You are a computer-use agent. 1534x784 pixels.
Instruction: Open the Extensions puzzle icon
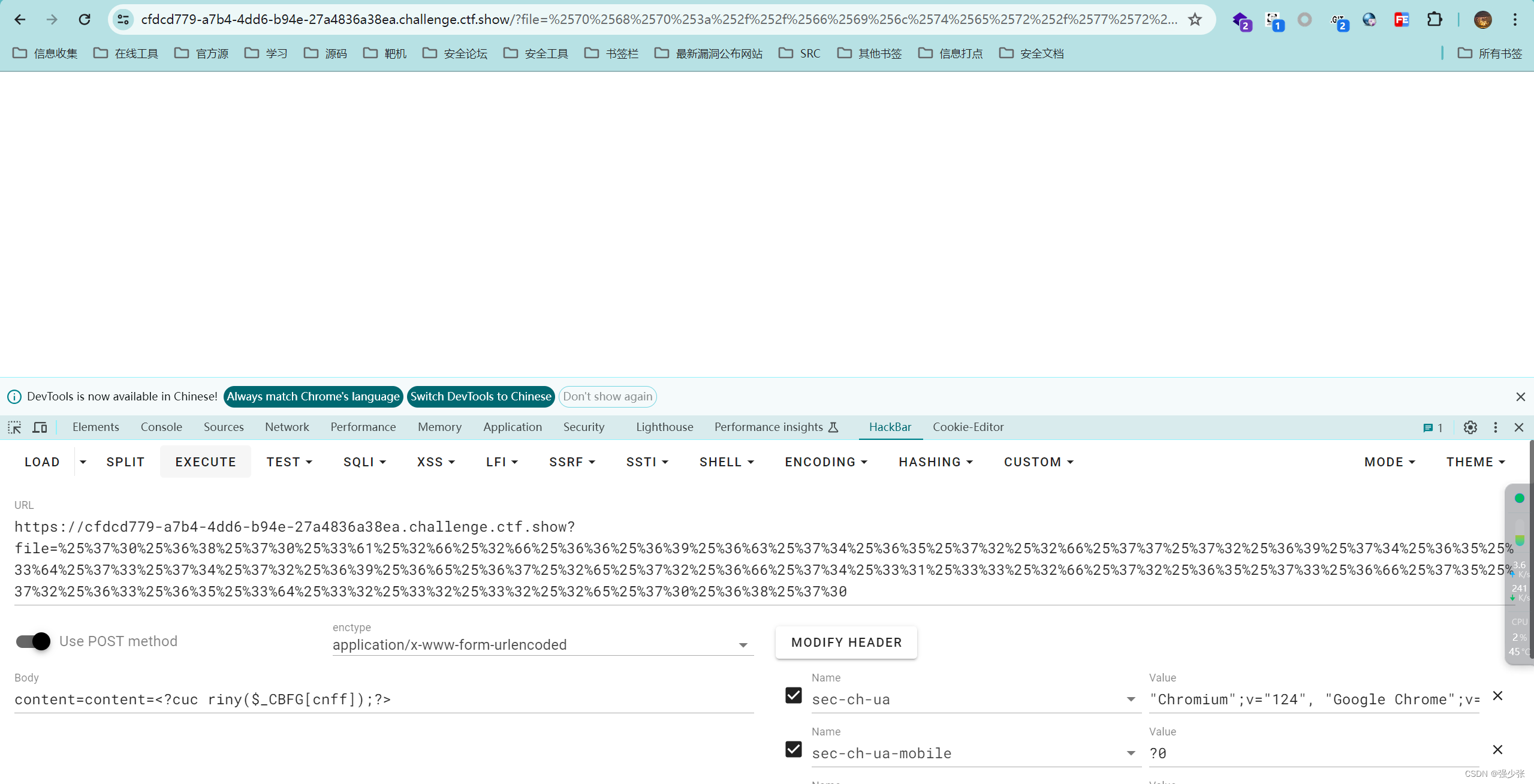1434,19
